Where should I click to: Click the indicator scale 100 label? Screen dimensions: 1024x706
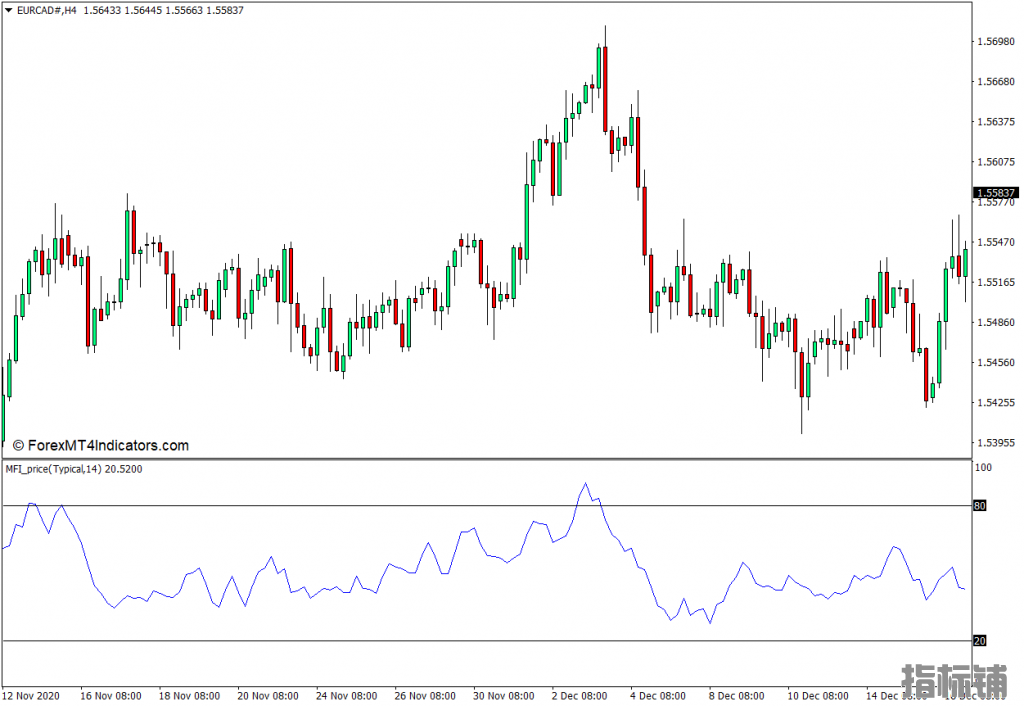(983, 468)
